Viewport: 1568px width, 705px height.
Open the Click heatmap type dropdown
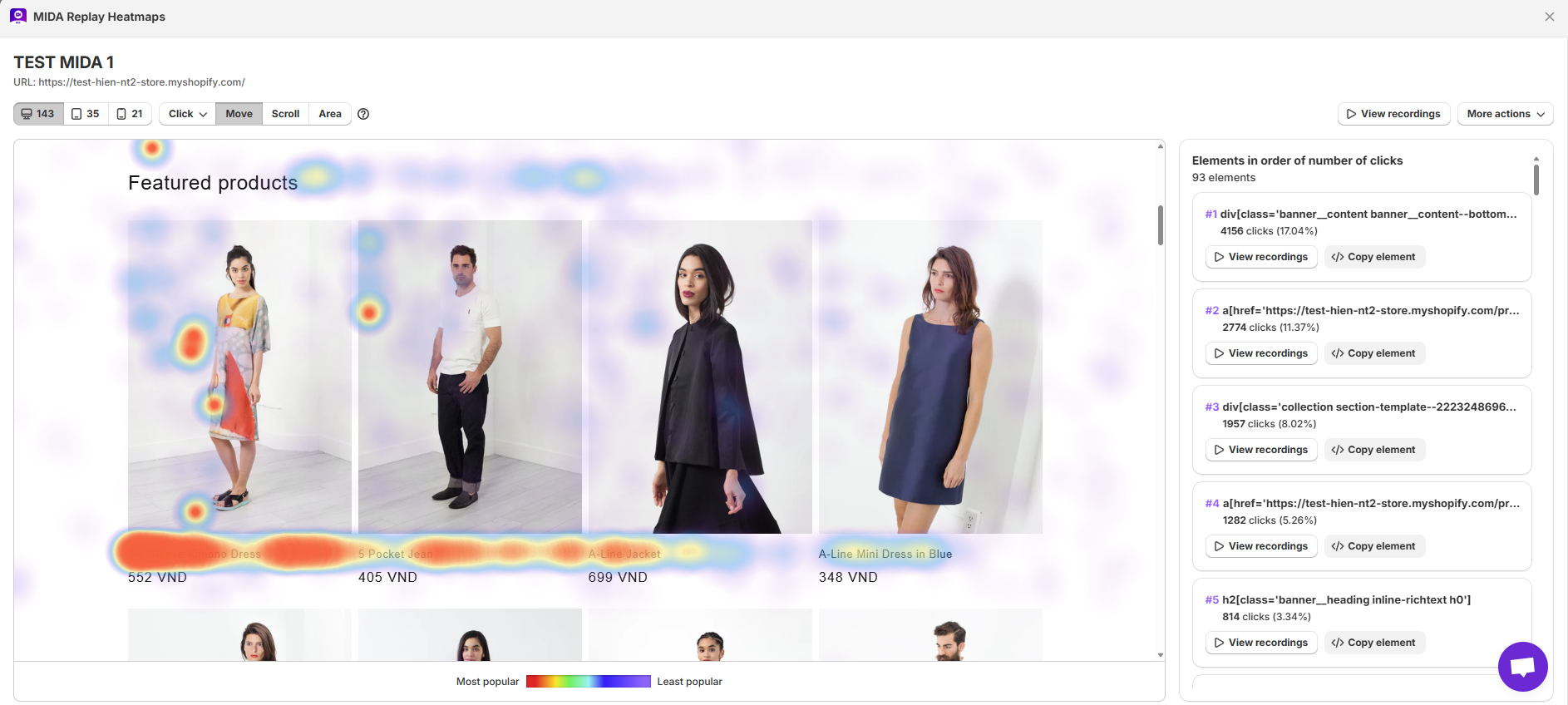tap(187, 114)
